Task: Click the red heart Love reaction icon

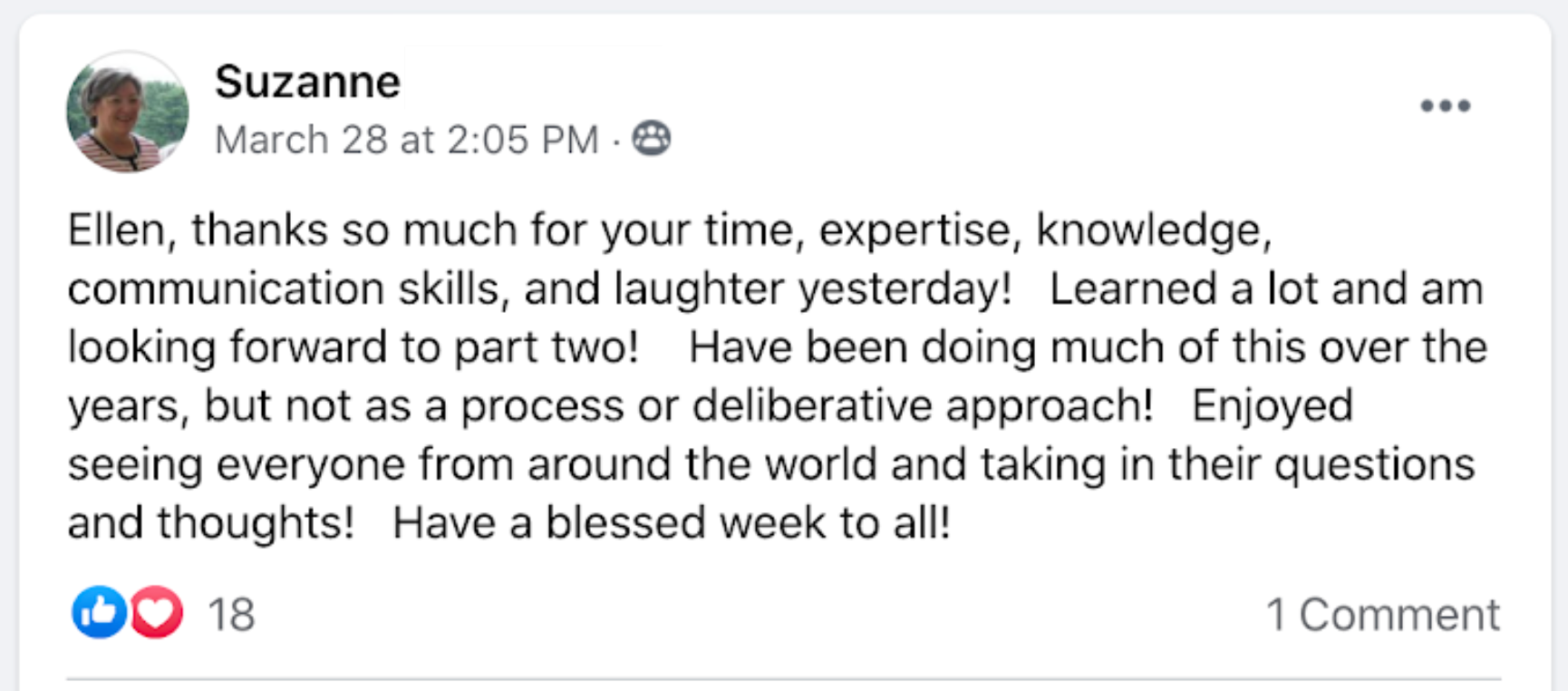Action: pos(157,612)
